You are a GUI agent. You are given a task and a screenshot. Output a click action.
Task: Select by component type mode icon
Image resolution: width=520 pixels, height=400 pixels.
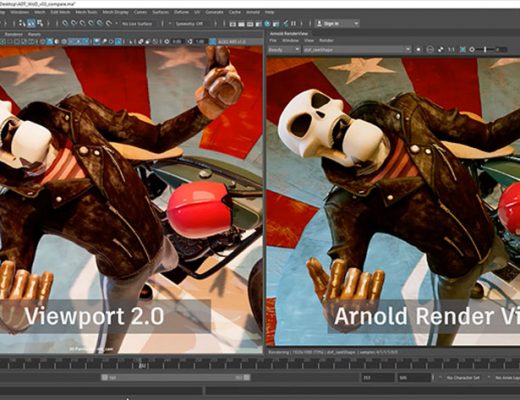tap(40, 23)
